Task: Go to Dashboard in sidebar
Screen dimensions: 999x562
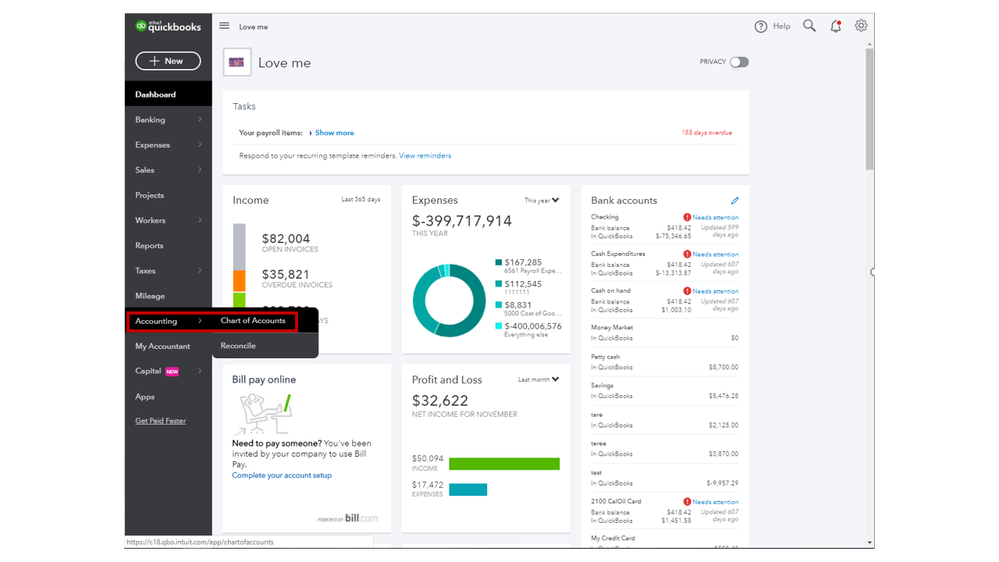Action: click(x=168, y=94)
